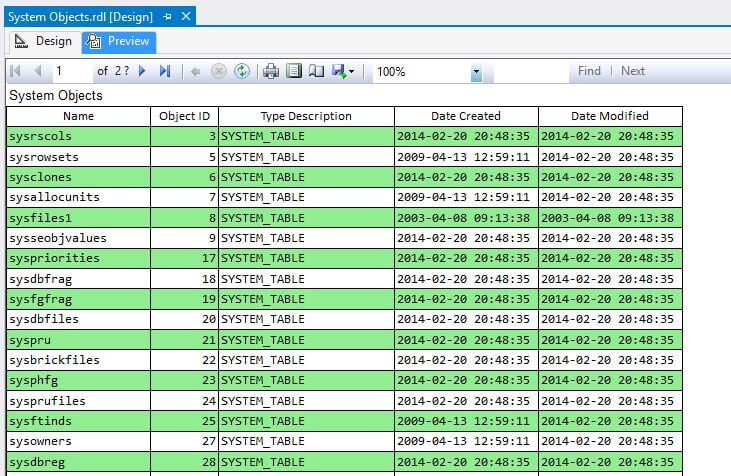This screenshot has height=476, width=731.
Task: Click Date Created of sysallocunits row
Action: [466, 197]
